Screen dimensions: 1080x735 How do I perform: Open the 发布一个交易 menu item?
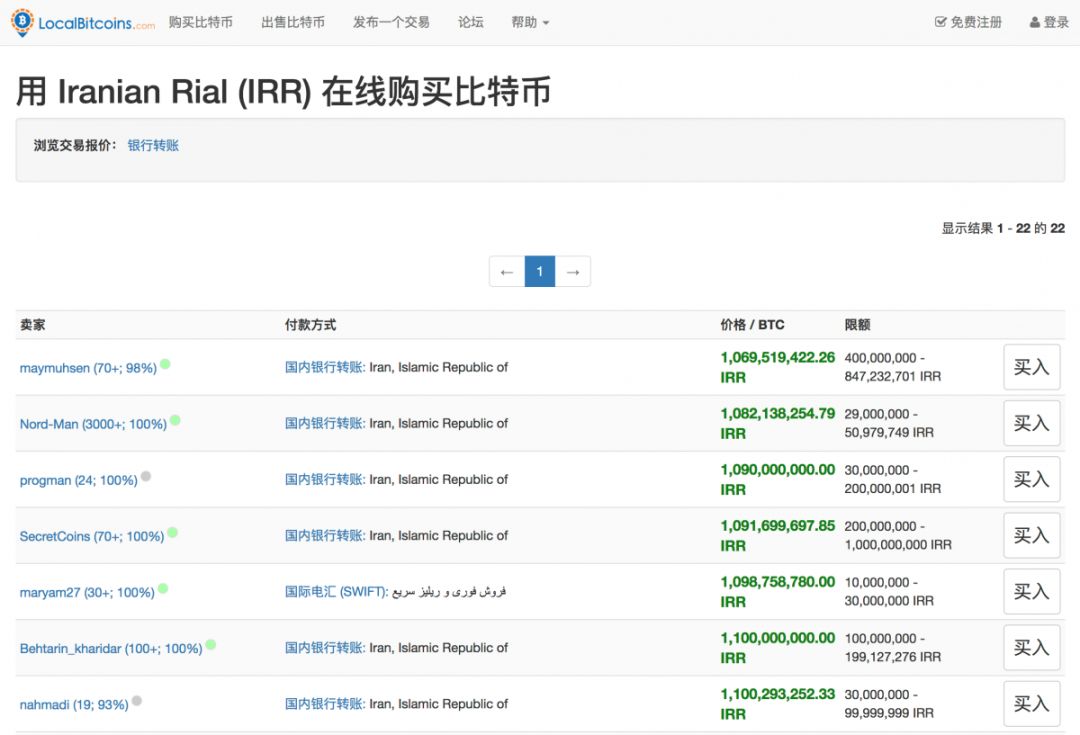pos(391,23)
